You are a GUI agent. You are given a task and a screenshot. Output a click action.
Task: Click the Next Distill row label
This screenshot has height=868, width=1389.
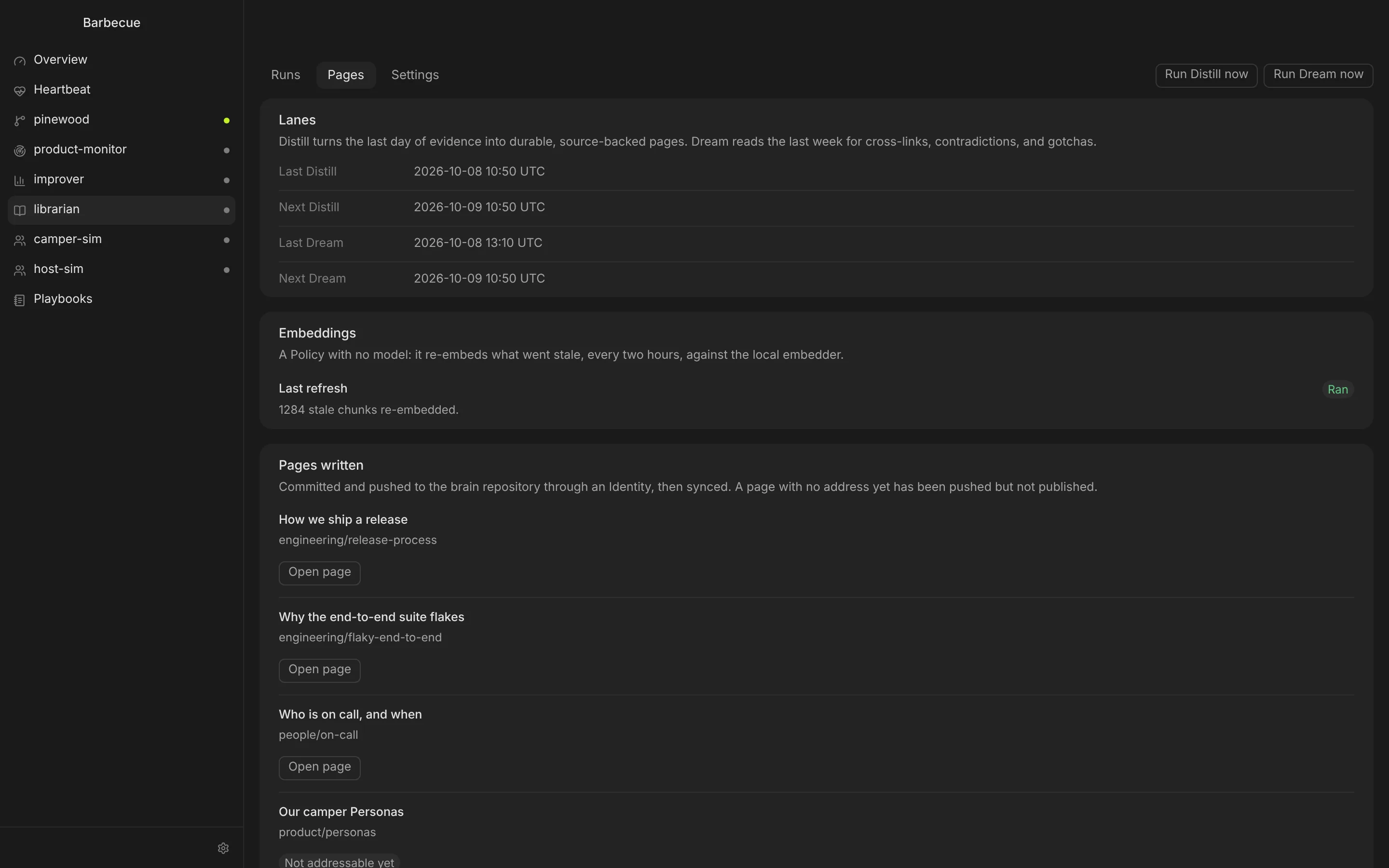(309, 207)
